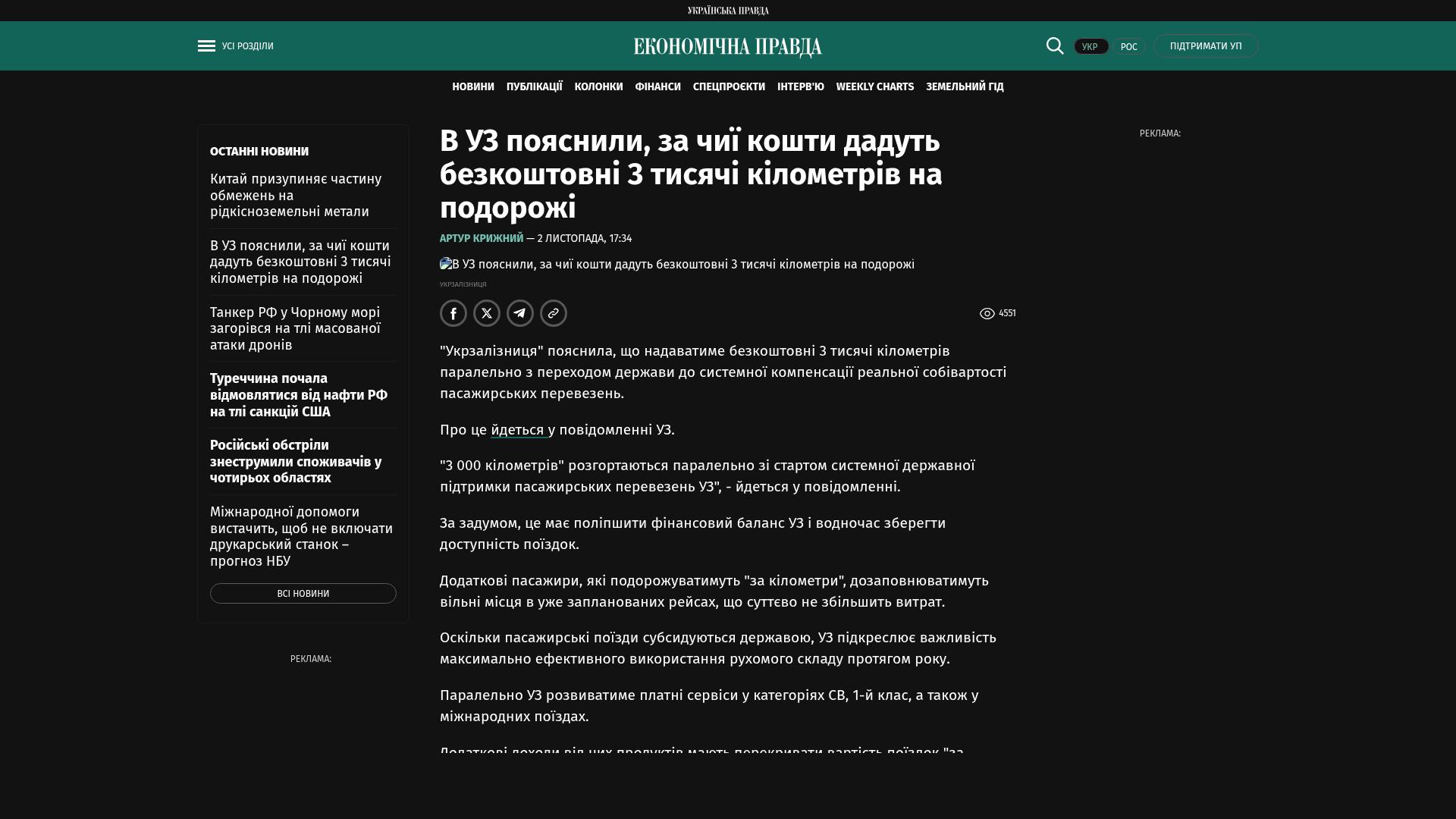Copy article link icon

554,313
